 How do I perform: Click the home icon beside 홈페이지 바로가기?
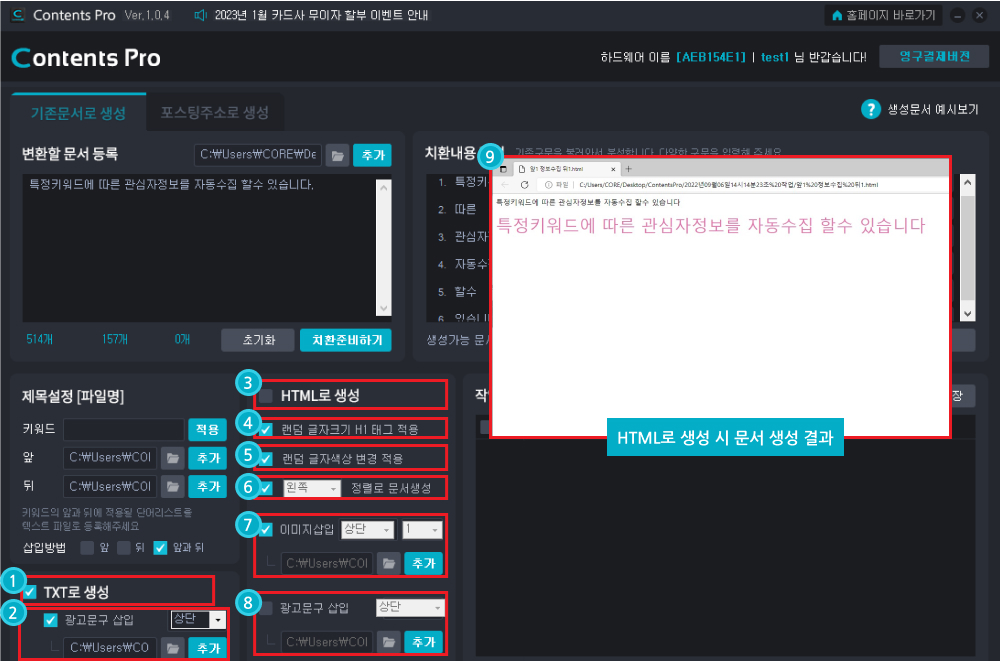click(x=837, y=15)
